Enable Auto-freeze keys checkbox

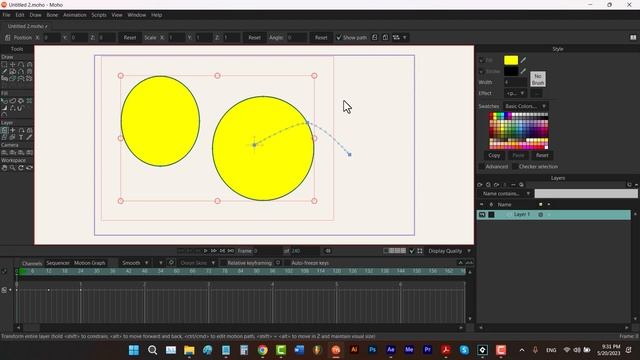[x=287, y=263]
